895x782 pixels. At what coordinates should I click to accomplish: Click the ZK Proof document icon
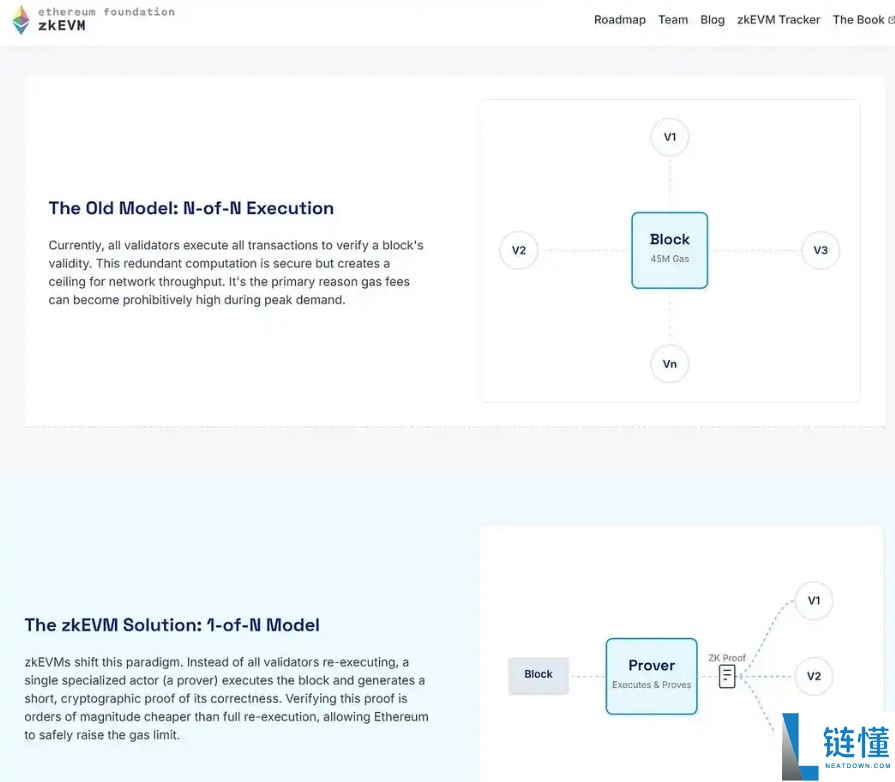pyautogui.click(x=727, y=676)
